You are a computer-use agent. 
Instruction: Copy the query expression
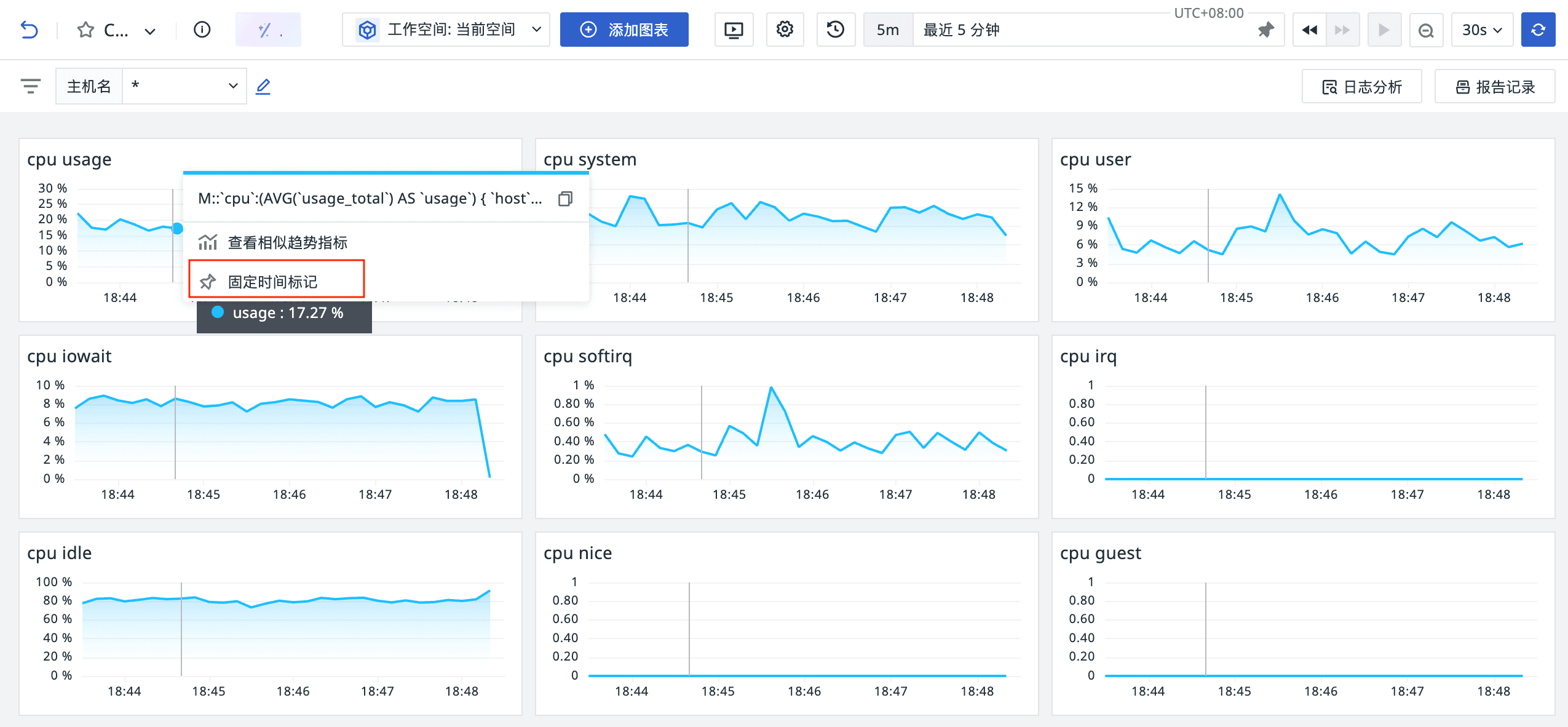tap(565, 199)
